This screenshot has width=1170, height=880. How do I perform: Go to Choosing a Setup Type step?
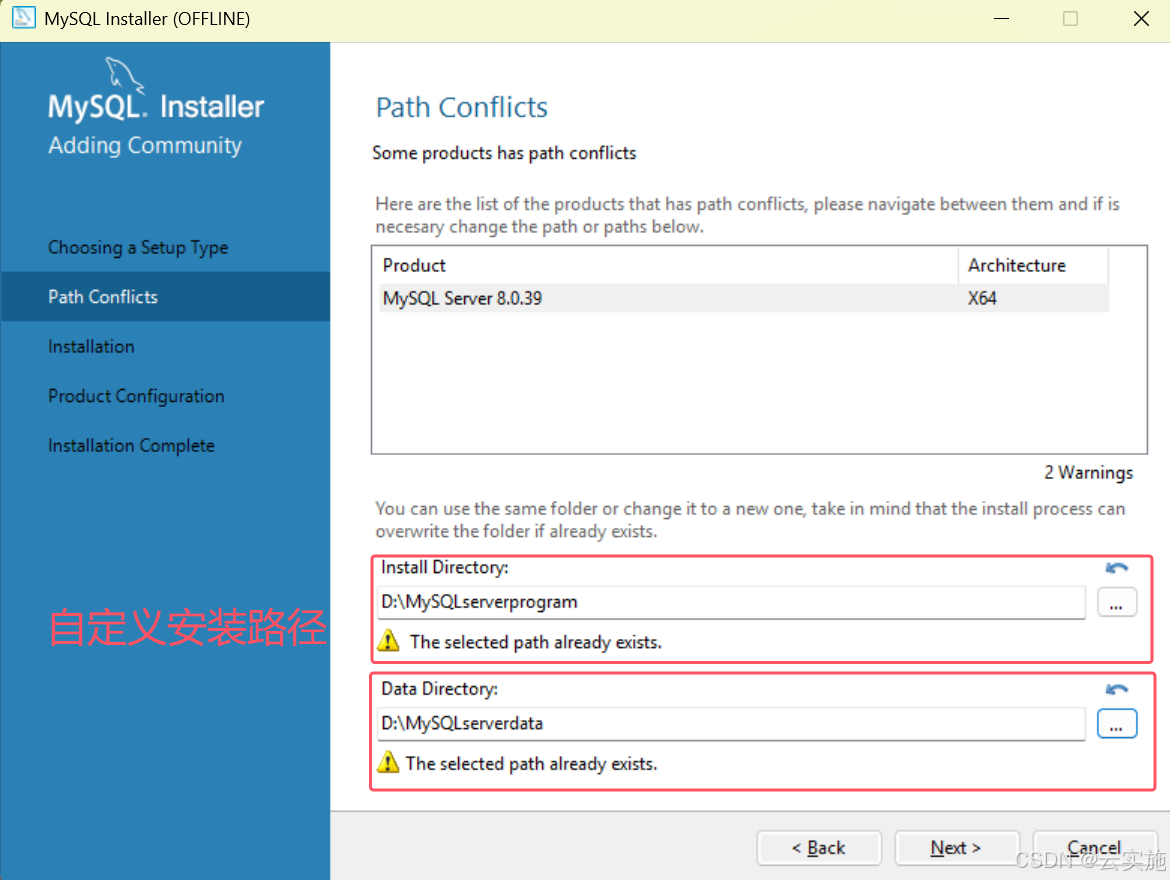(x=138, y=247)
